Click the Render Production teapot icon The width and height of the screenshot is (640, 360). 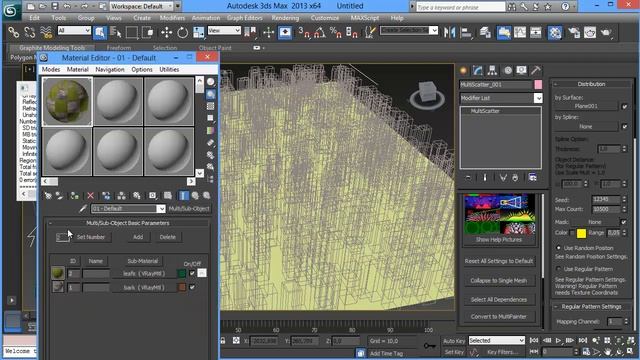[606, 32]
